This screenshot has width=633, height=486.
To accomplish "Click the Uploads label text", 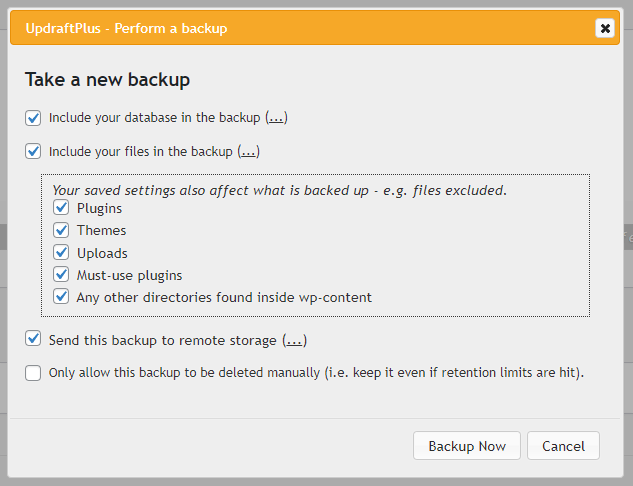I will [102, 253].
